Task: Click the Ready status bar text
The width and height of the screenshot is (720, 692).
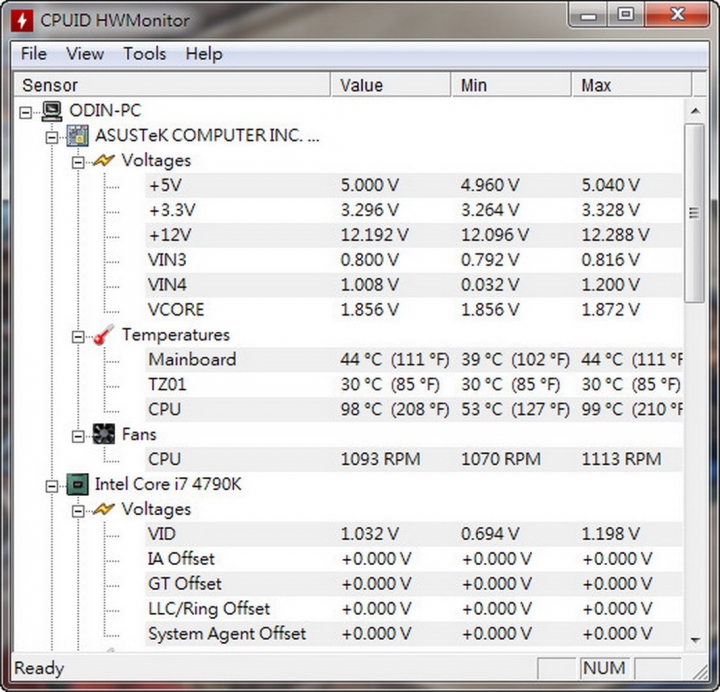Action: pos(39,668)
